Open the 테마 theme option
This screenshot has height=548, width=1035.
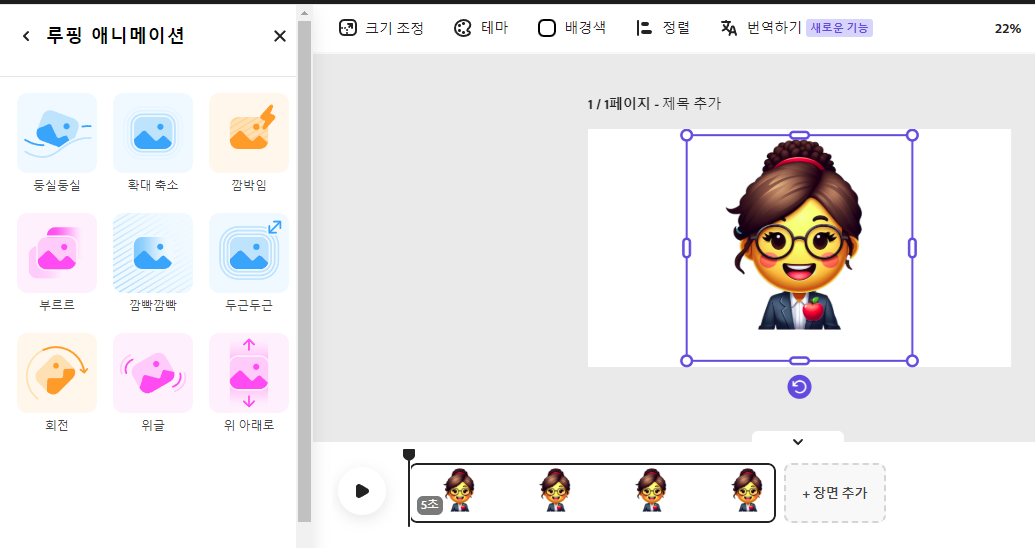point(481,28)
